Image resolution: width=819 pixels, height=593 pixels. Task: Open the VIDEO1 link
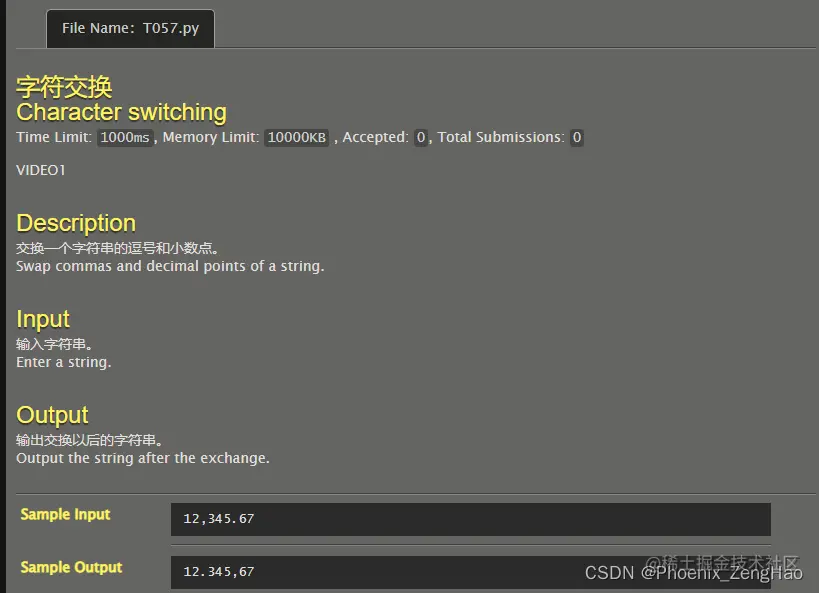click(x=41, y=170)
